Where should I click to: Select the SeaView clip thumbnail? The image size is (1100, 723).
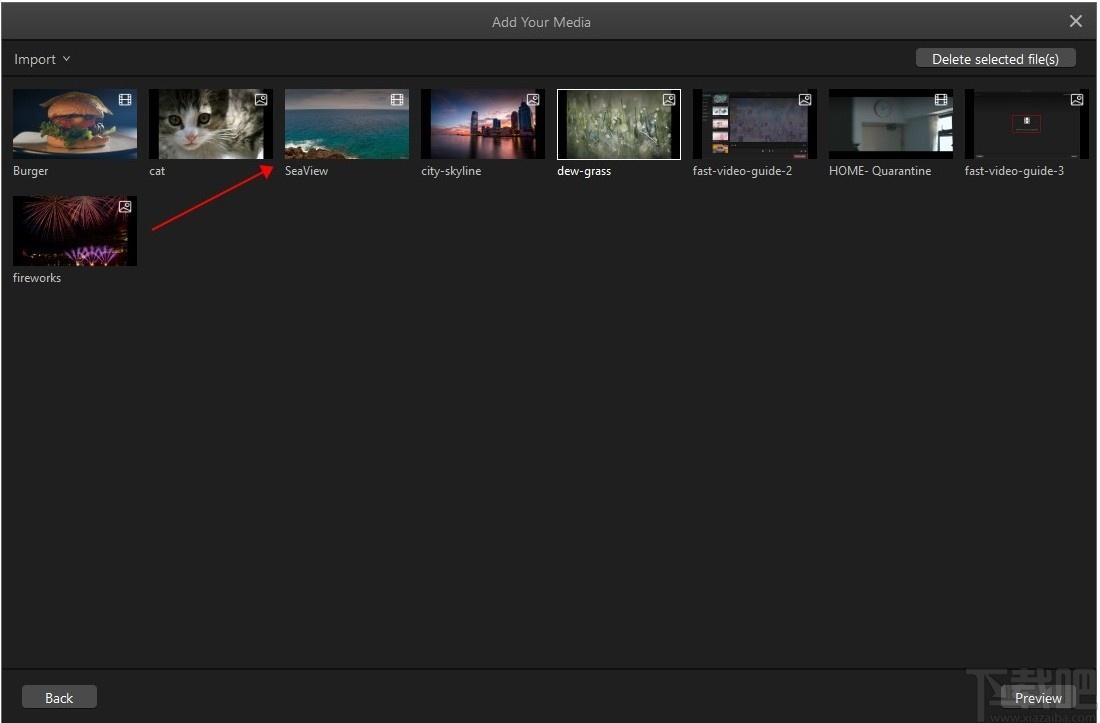coord(347,124)
